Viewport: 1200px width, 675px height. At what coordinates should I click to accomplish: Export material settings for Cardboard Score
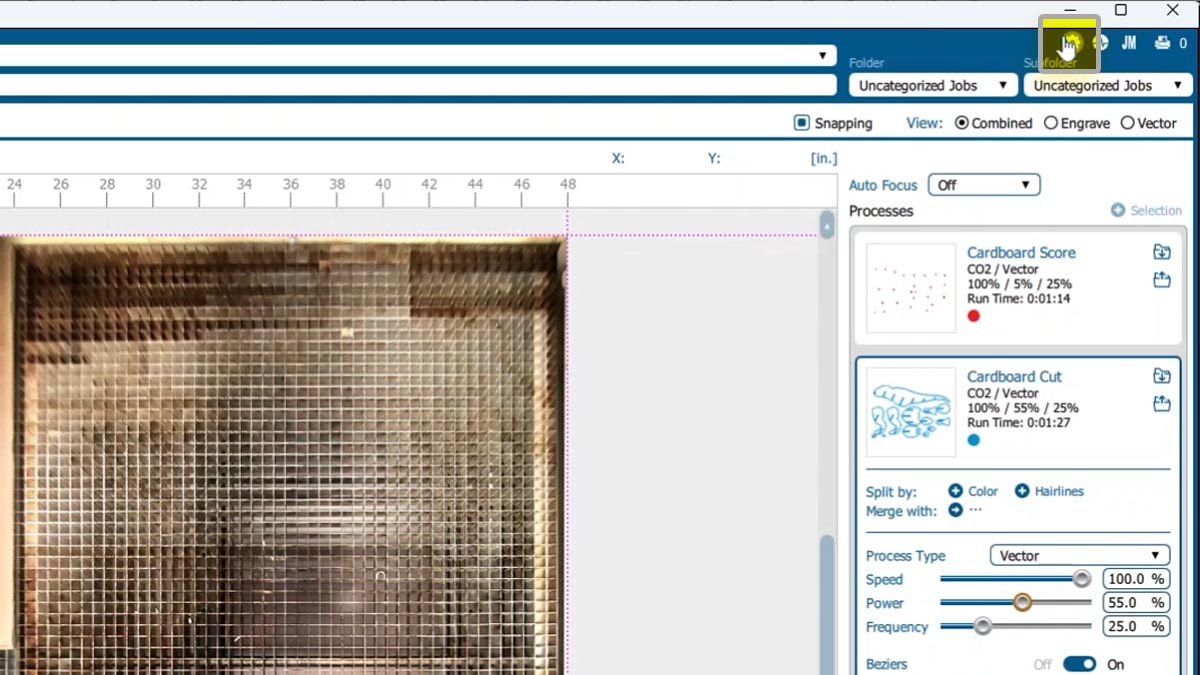pos(1161,280)
